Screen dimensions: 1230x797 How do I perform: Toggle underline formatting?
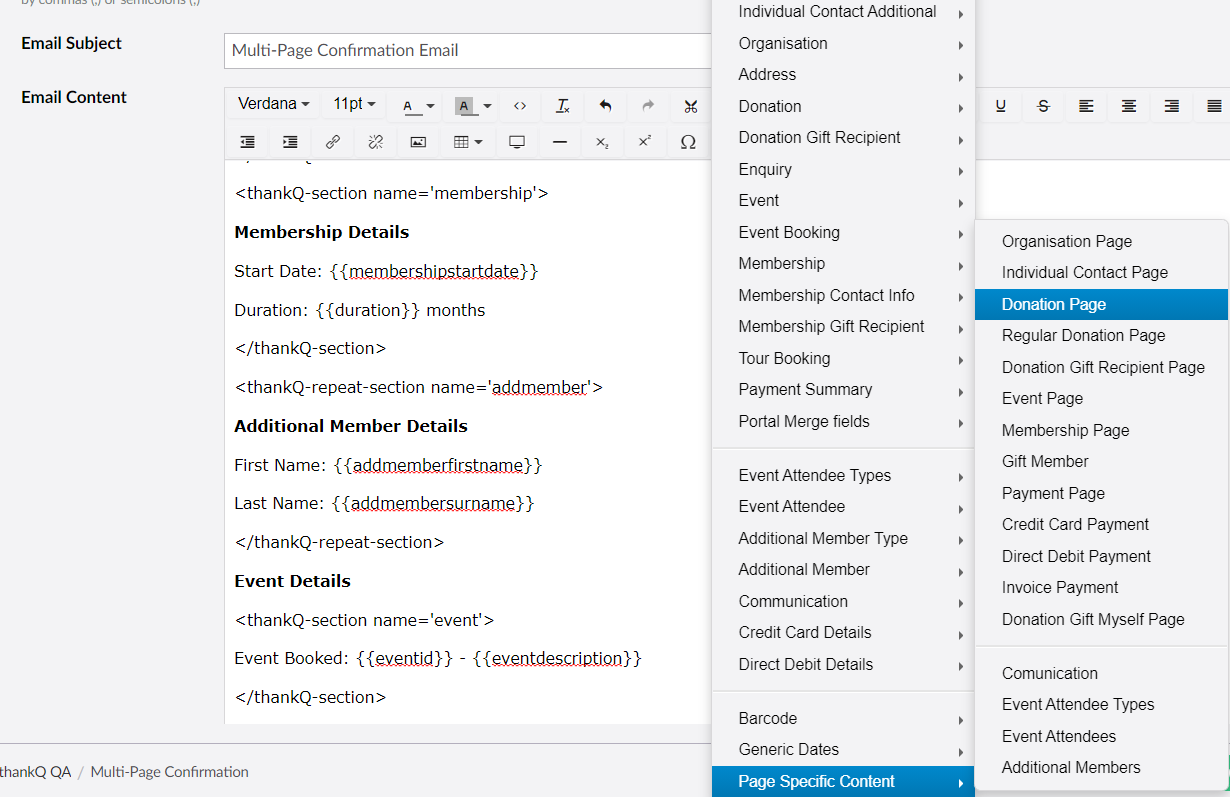[x=1001, y=105]
